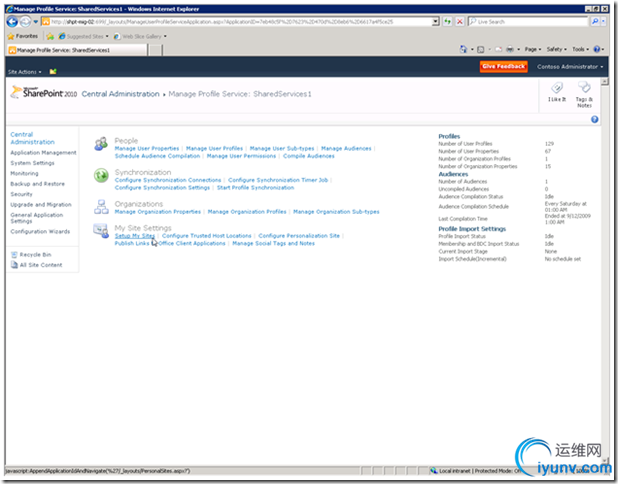Screen dimensions: 618x484
Task: Open the Page menu in command bar
Action: click(532, 49)
